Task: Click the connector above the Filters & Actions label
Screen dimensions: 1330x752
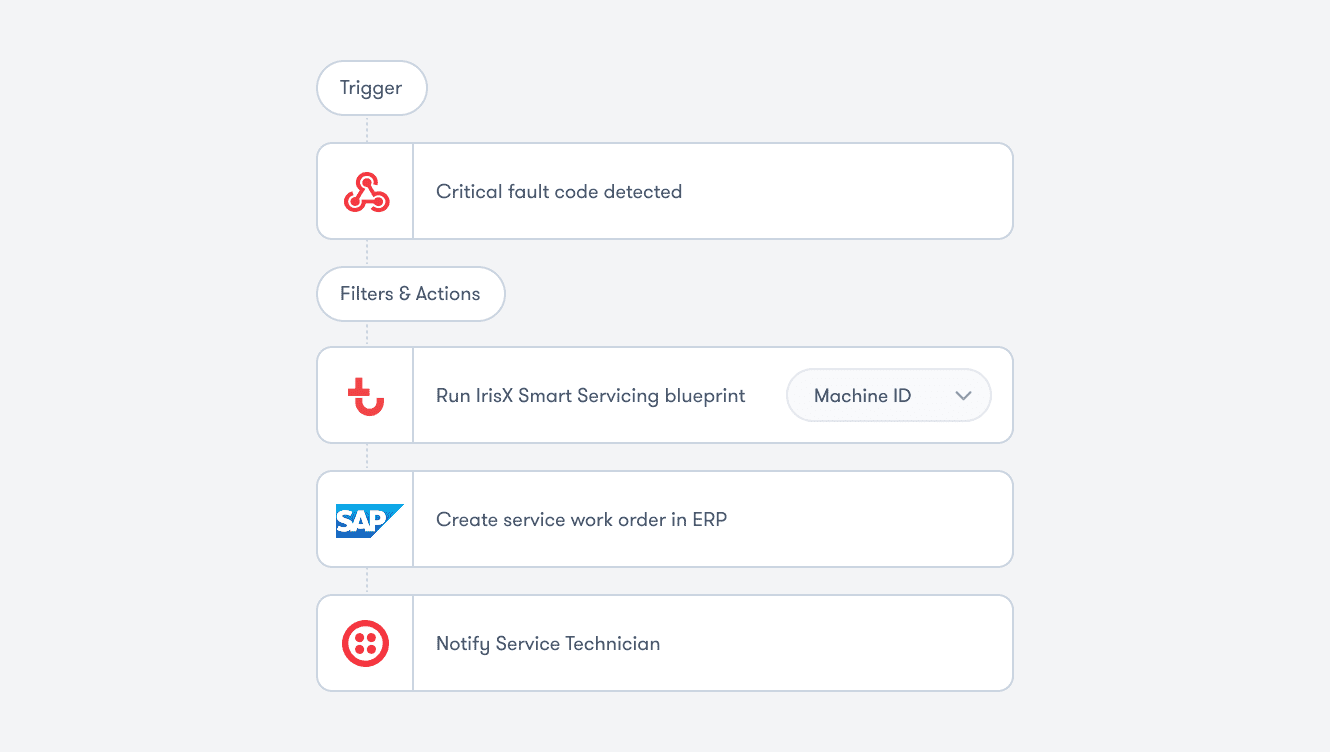Action: click(x=367, y=253)
